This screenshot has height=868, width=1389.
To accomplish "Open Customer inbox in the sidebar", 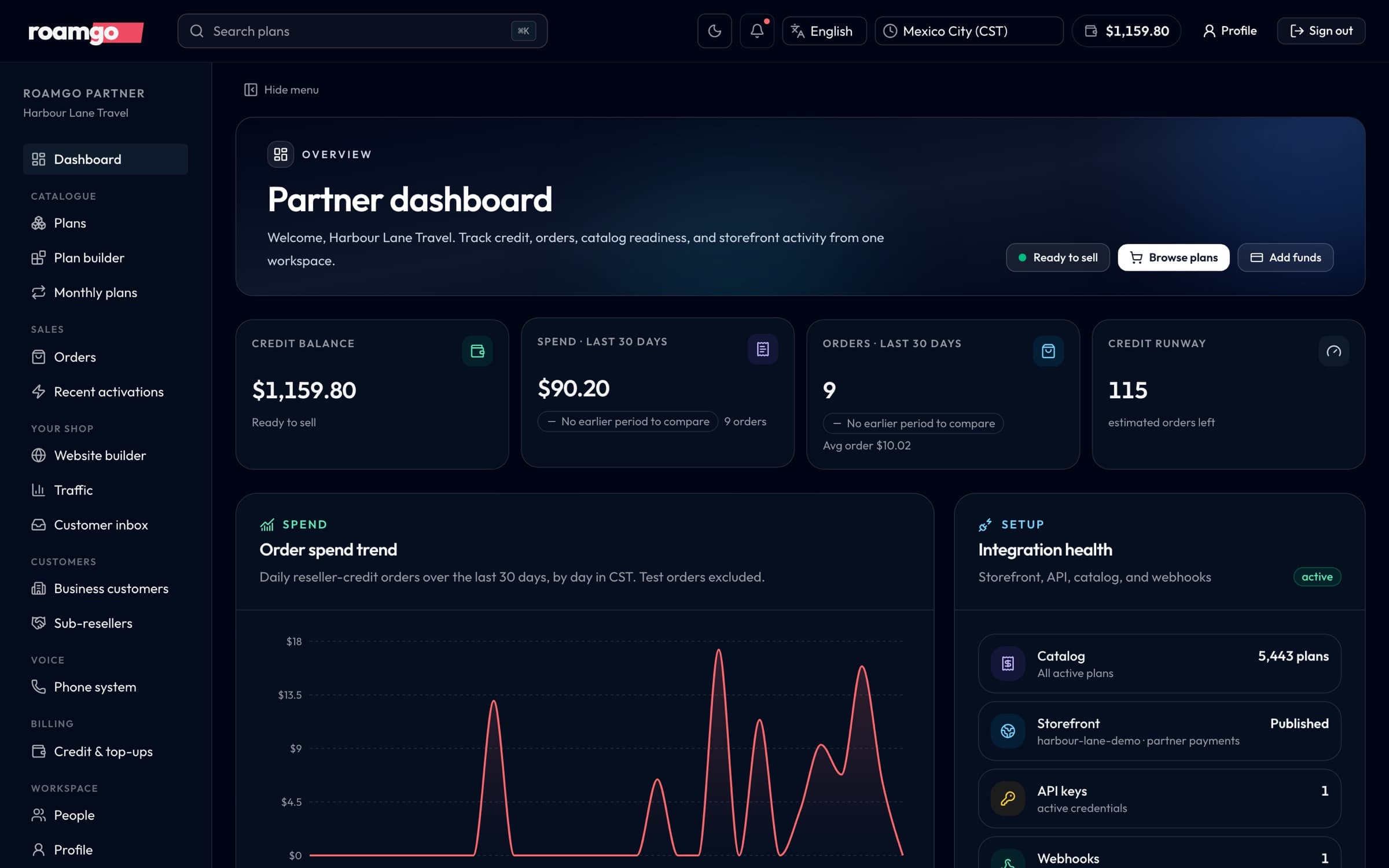I will (105, 525).
